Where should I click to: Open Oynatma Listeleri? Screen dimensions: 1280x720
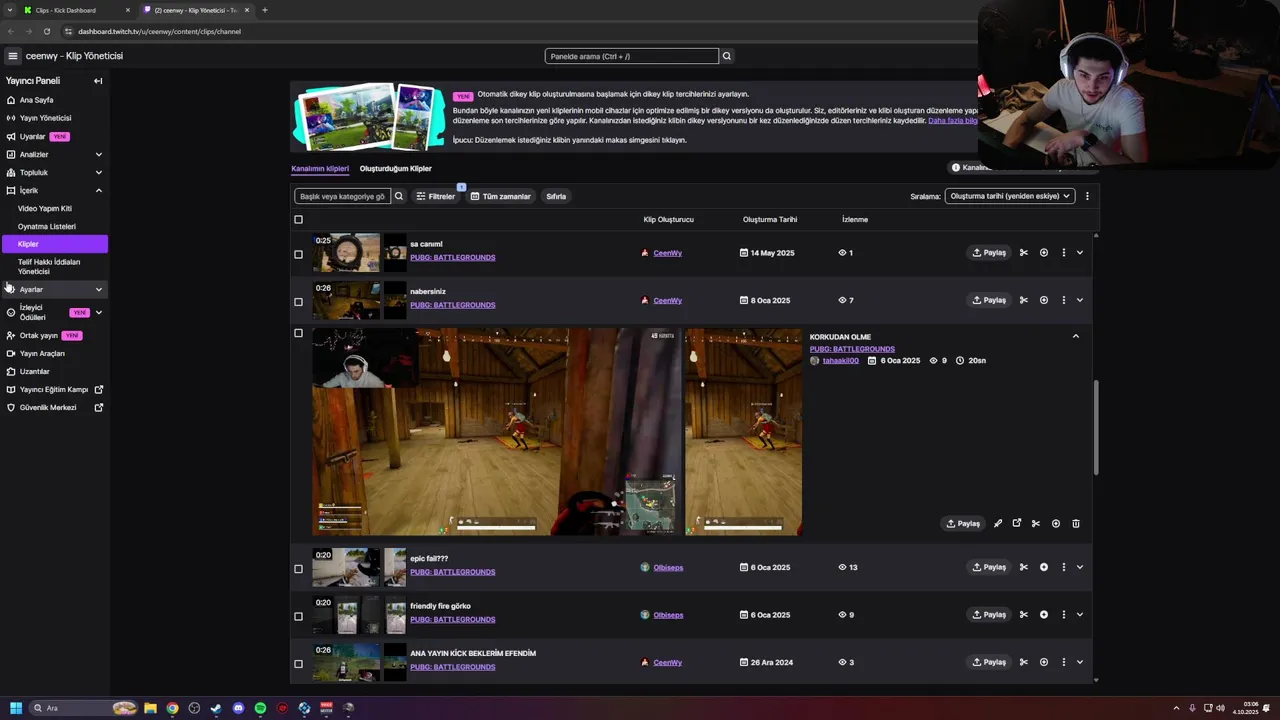coord(47,226)
